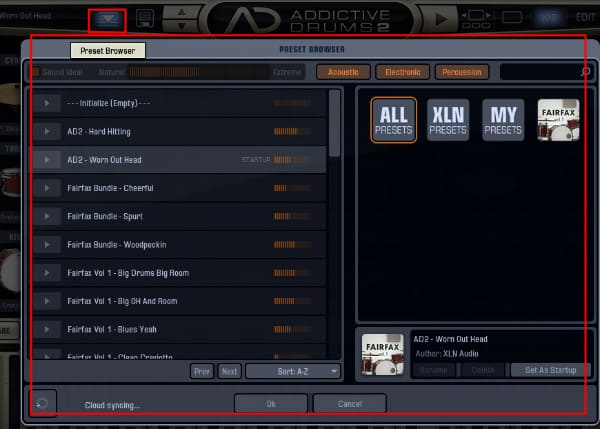The height and width of the screenshot is (429, 600).
Task: Select Fairfax Bundle - Spurt preset
Action: coord(179,217)
